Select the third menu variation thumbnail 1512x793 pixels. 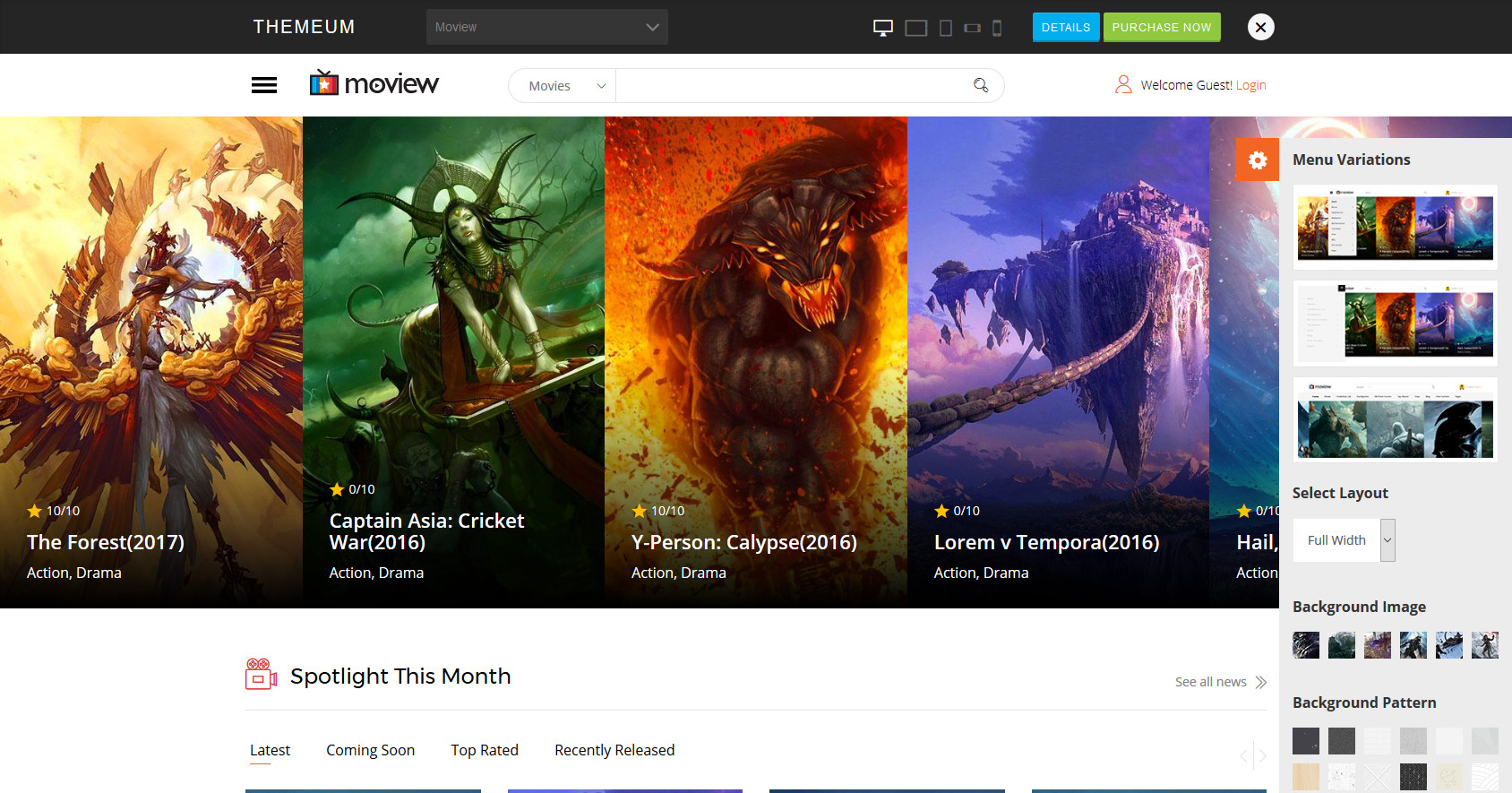1395,419
